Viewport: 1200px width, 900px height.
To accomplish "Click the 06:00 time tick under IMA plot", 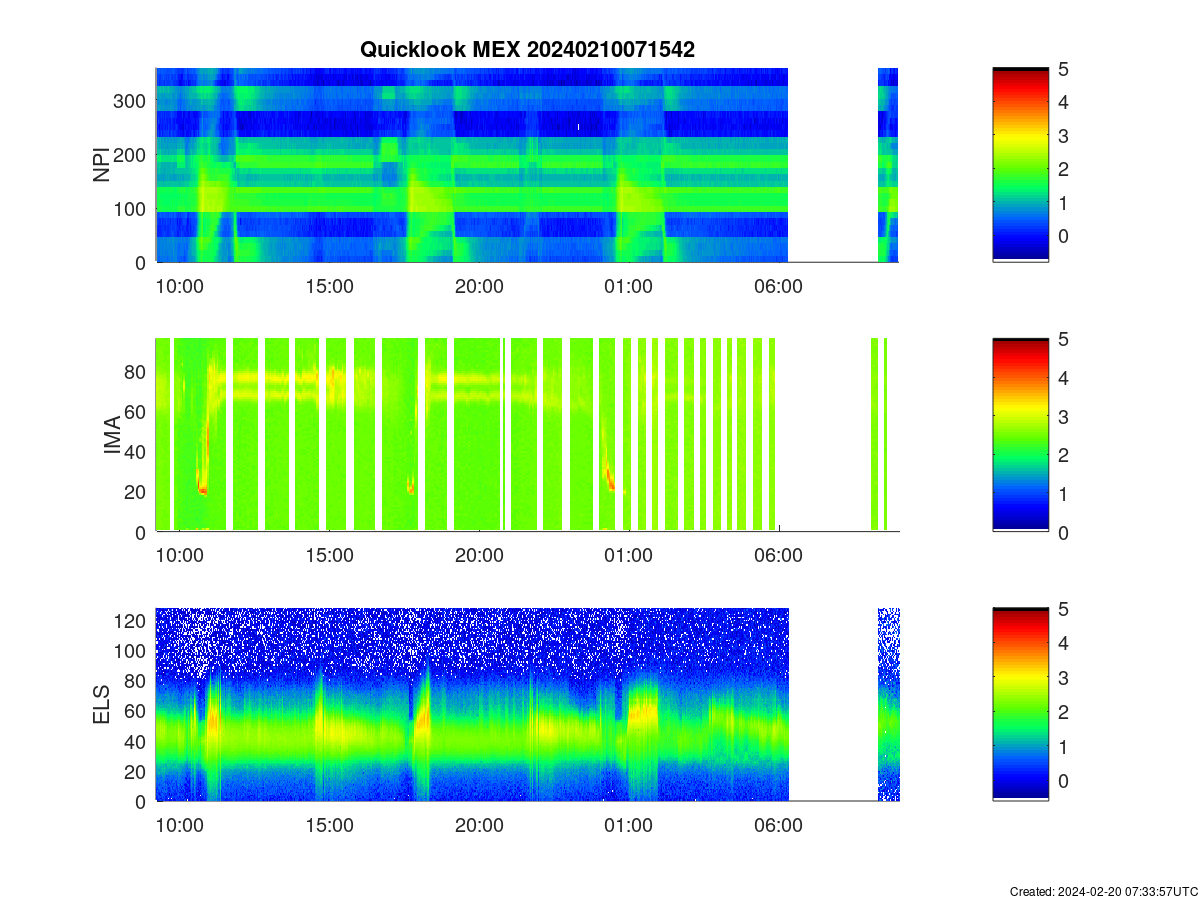I will coord(778,556).
